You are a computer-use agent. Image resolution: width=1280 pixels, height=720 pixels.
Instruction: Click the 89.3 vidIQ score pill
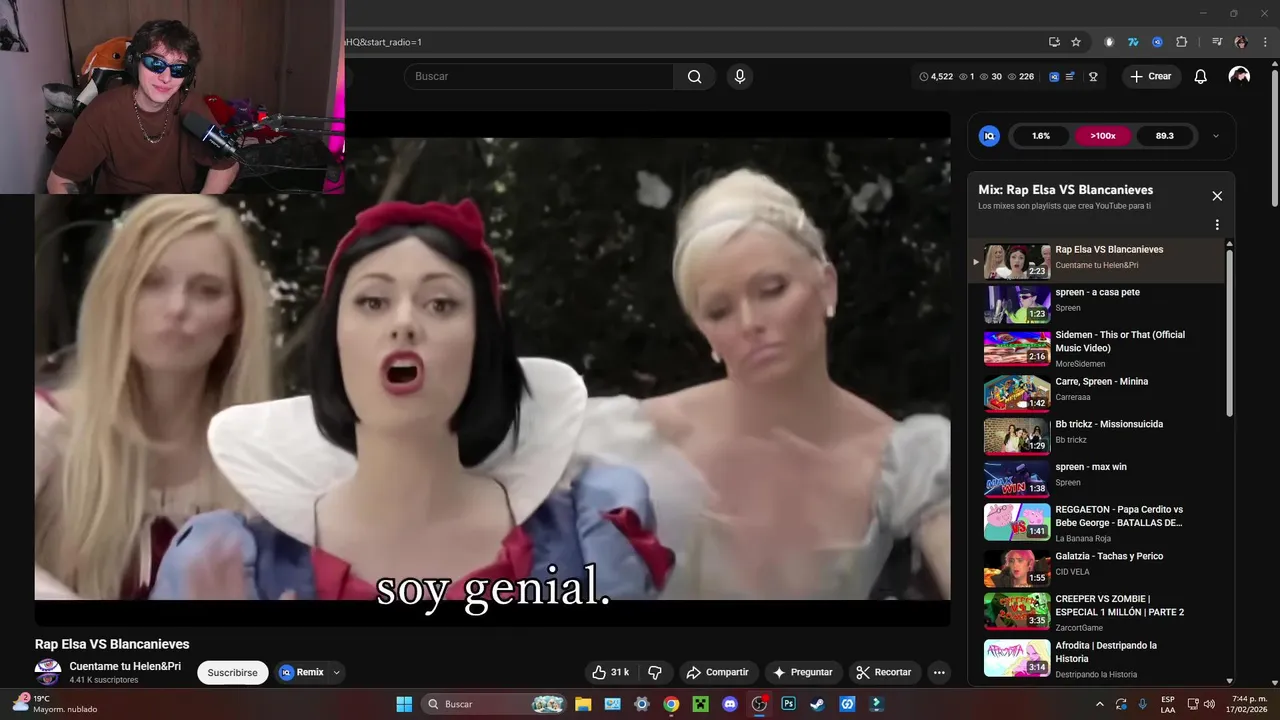[x=1165, y=136]
